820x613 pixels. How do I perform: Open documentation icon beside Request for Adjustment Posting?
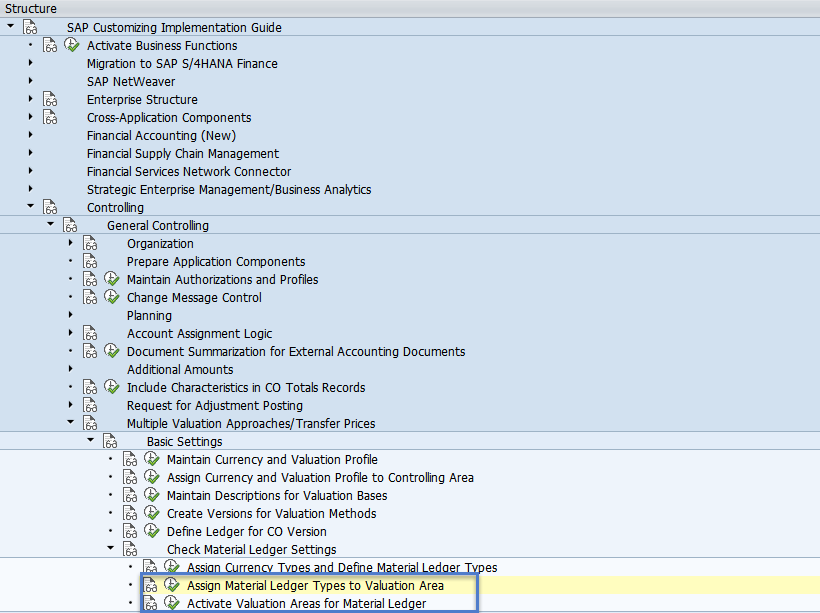pyautogui.click(x=90, y=405)
